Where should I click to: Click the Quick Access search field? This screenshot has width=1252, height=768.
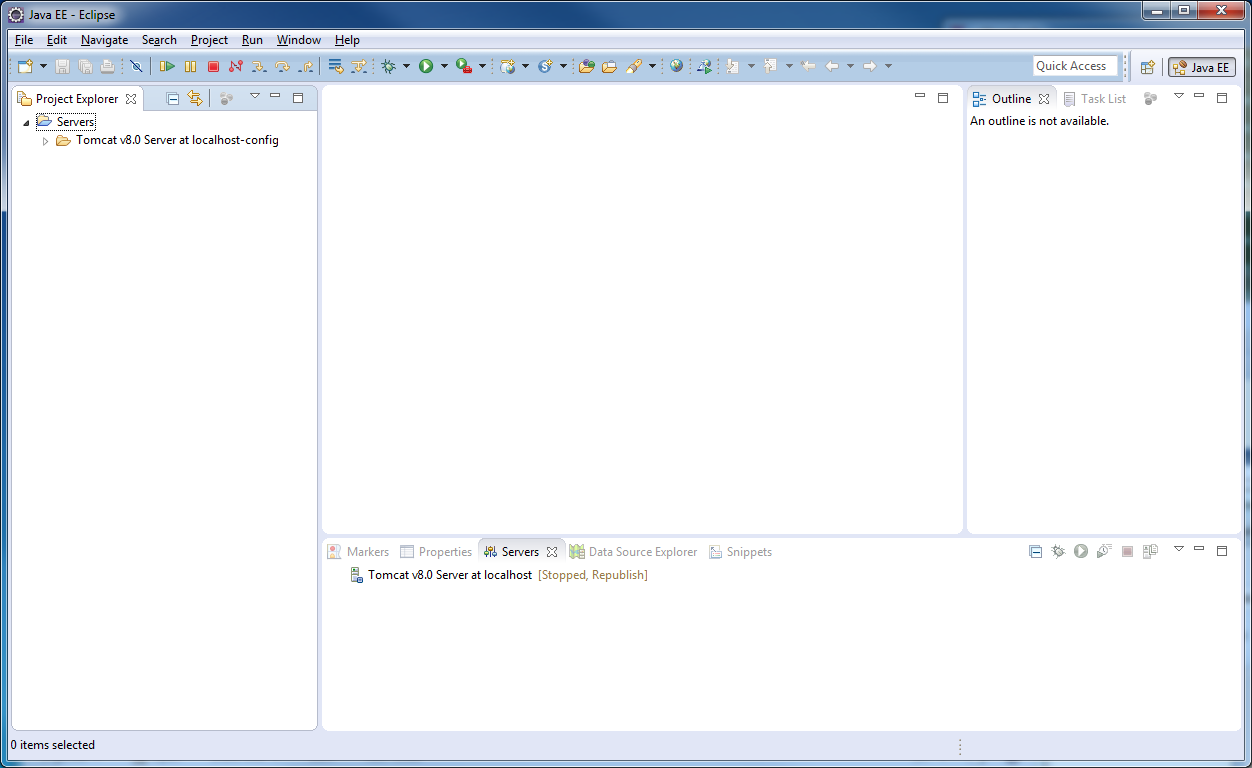tap(1075, 66)
